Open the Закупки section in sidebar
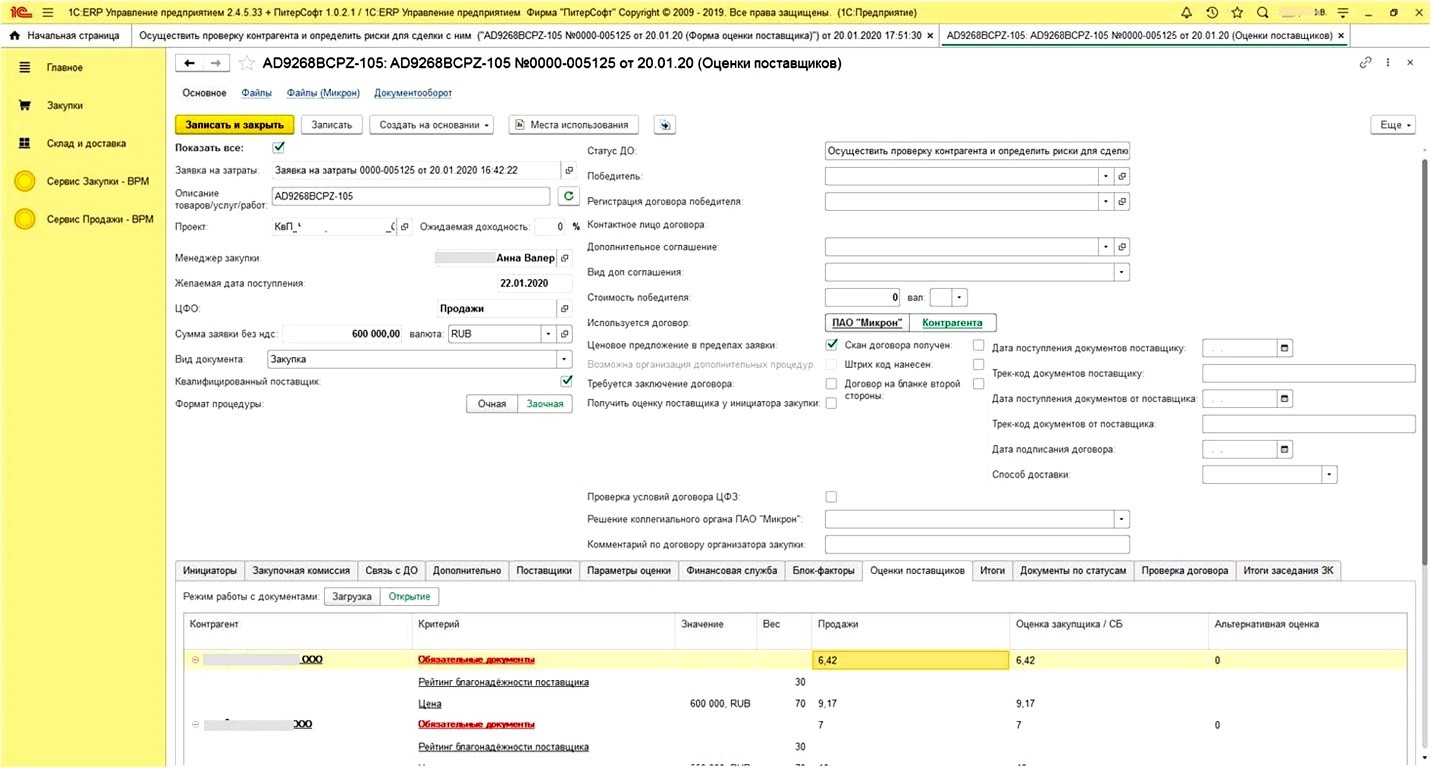The width and height of the screenshot is (1431, 768). [x=64, y=105]
